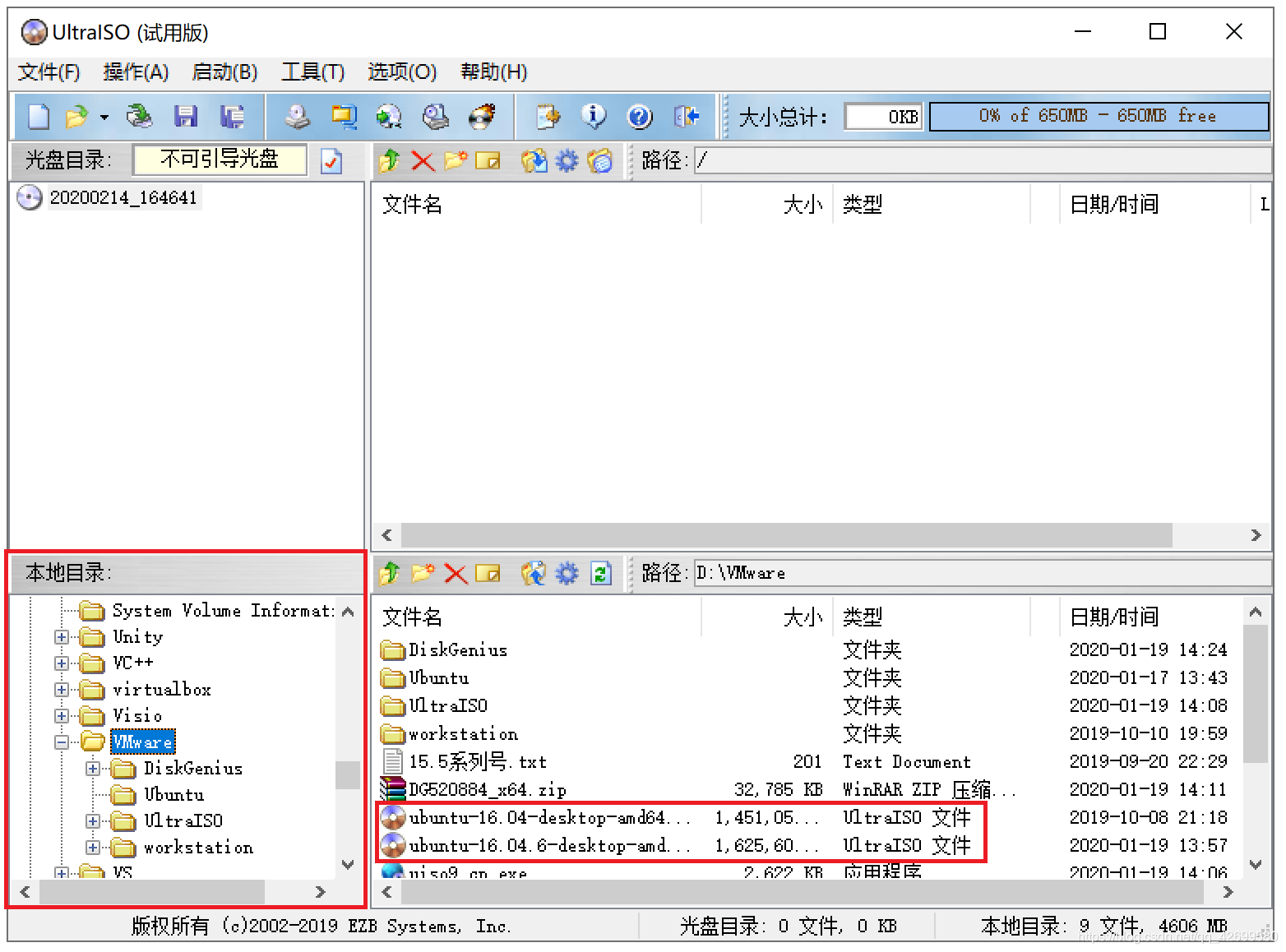Click the Make CD/DVD image icon

297,117
